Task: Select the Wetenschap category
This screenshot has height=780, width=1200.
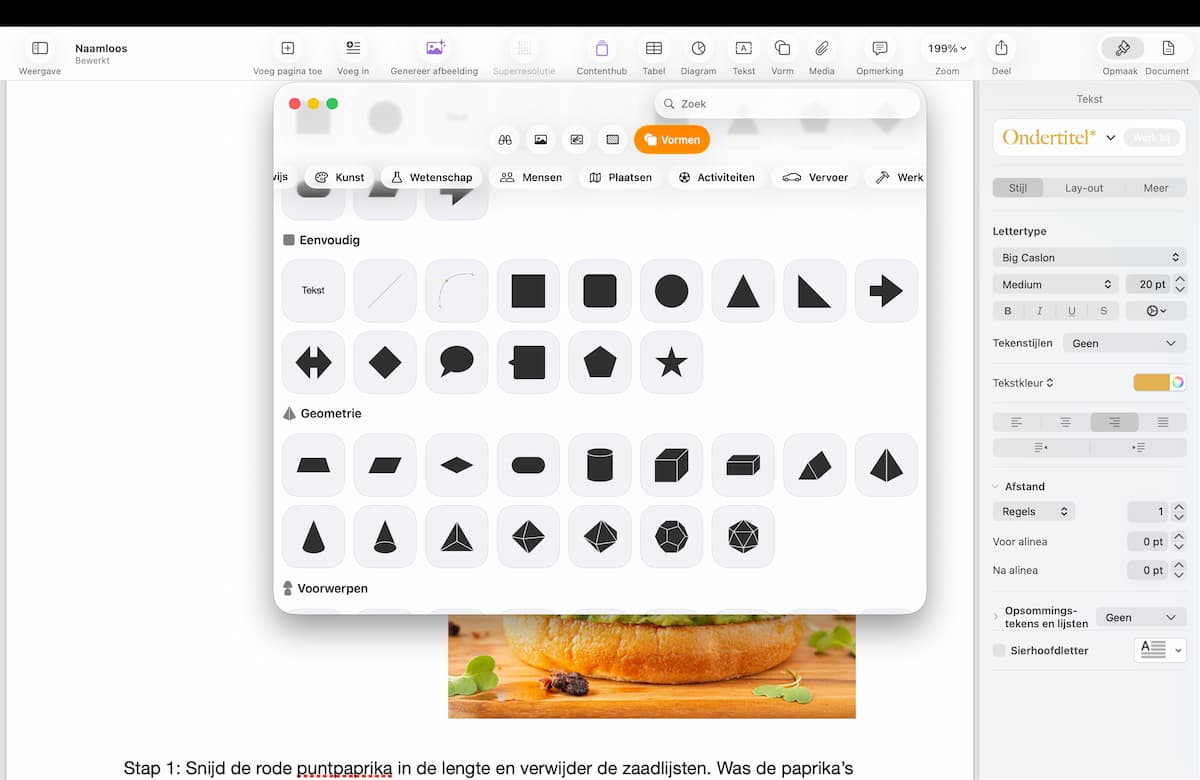Action: (x=431, y=177)
